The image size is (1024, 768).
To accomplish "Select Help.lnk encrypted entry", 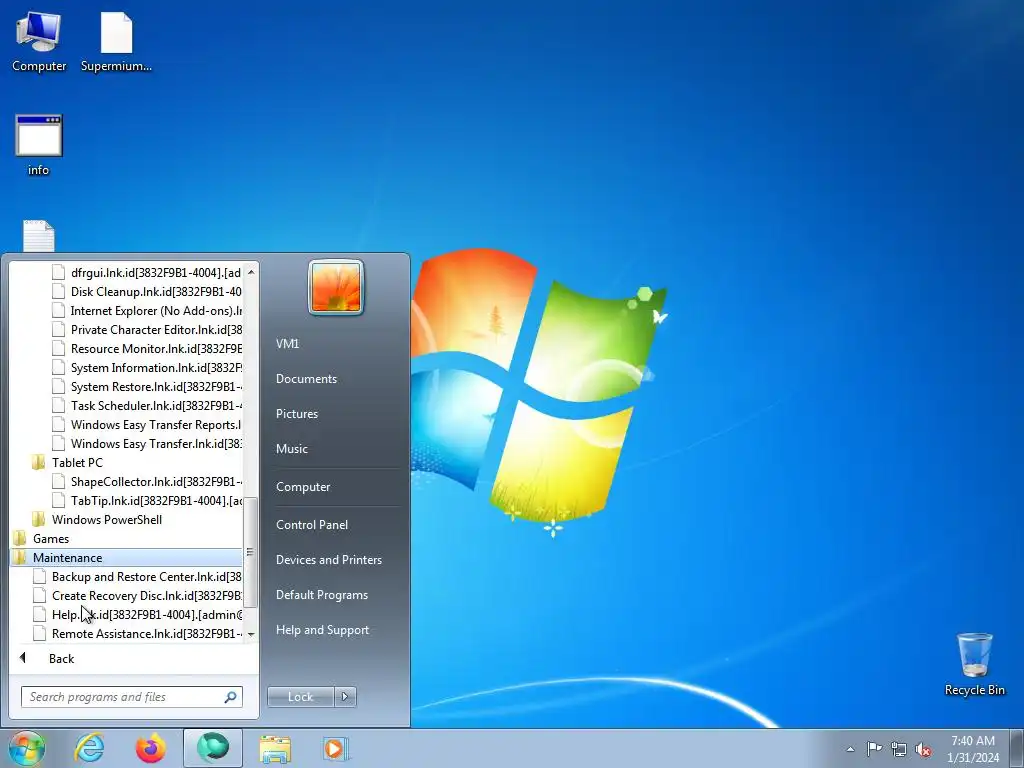I will (x=137, y=615).
